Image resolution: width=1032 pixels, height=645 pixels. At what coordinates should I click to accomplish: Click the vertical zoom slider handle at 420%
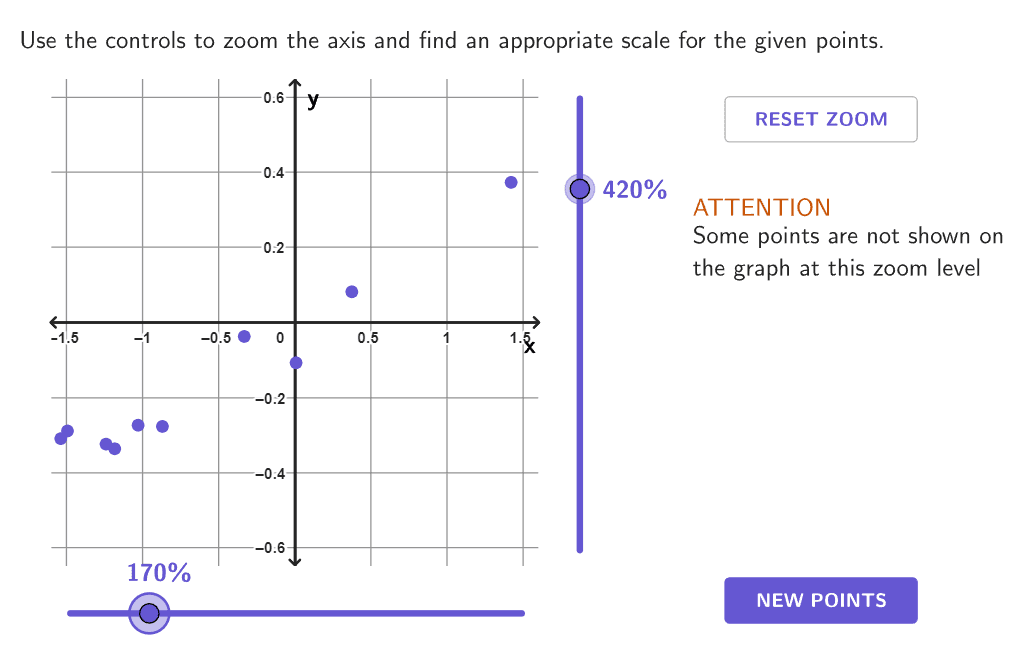580,188
